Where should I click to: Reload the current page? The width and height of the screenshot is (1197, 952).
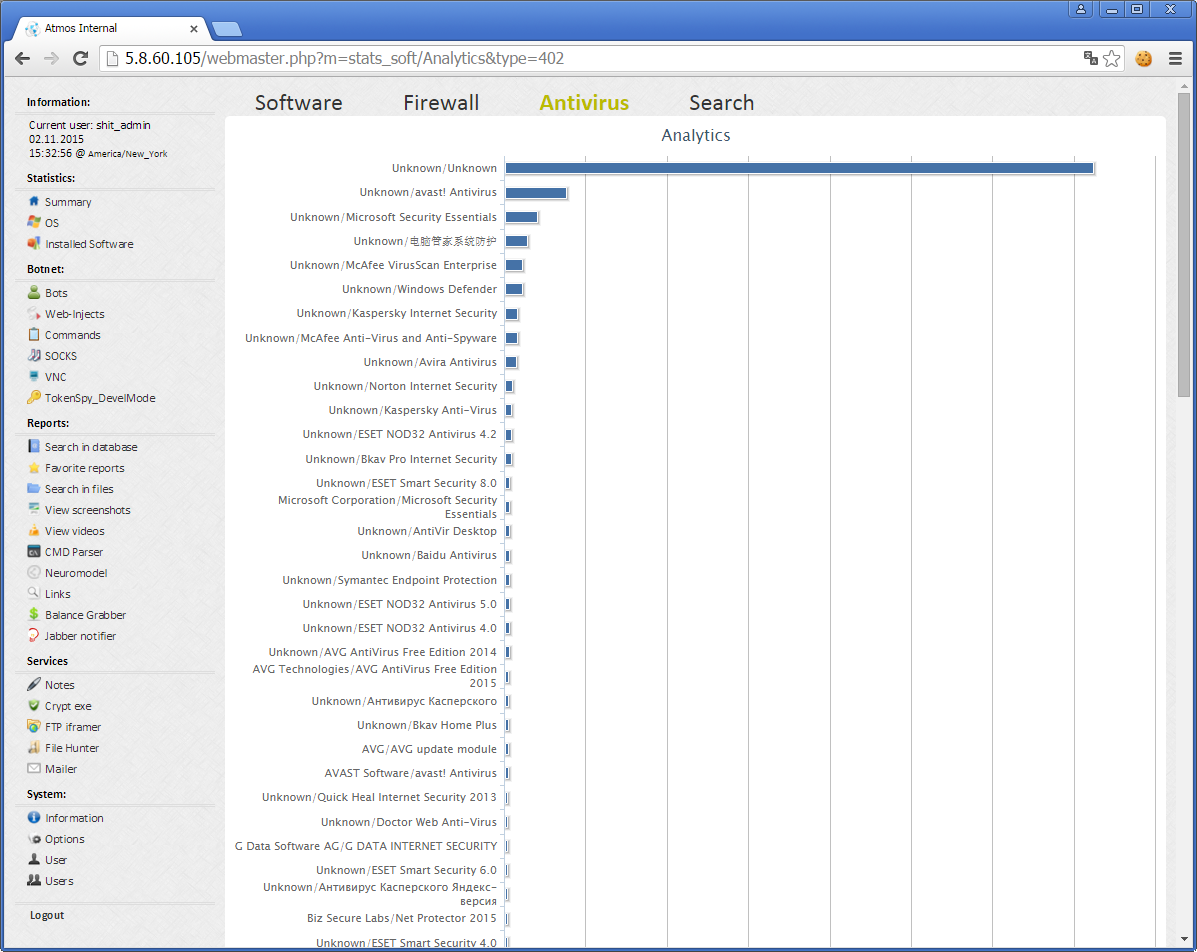click(x=80, y=58)
